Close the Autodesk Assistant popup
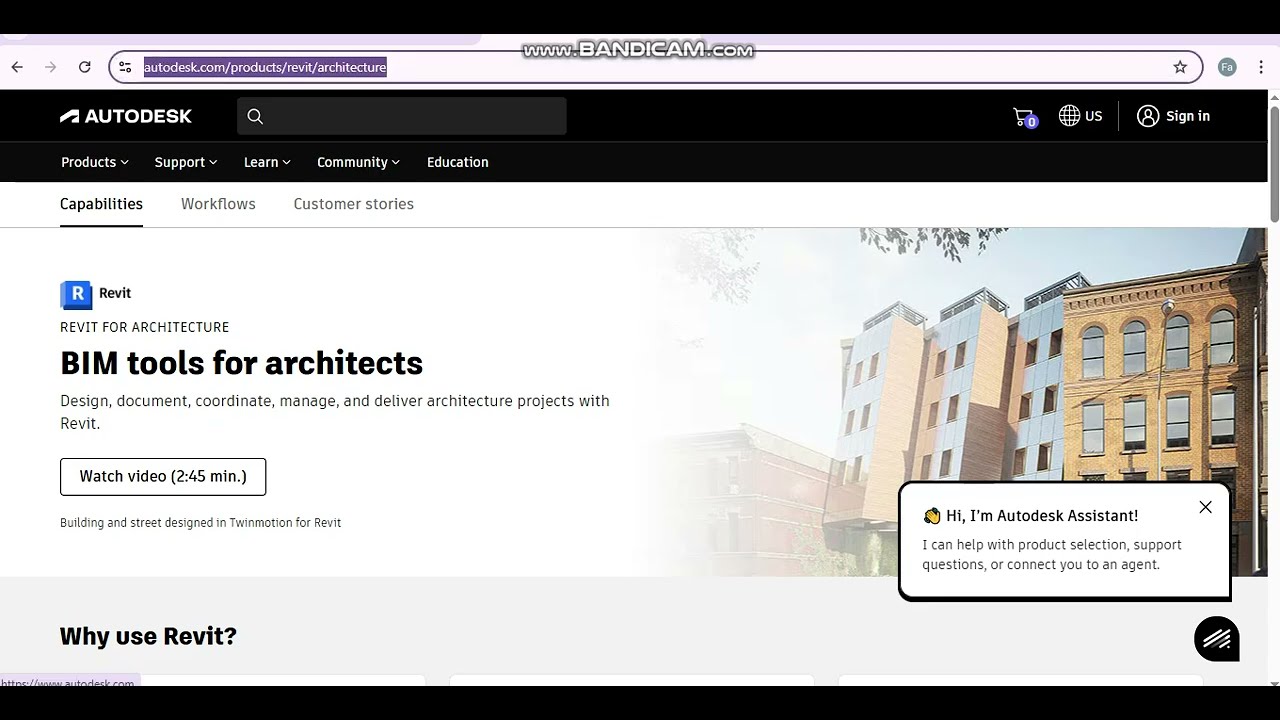The width and height of the screenshot is (1280, 720). pyautogui.click(x=1205, y=507)
